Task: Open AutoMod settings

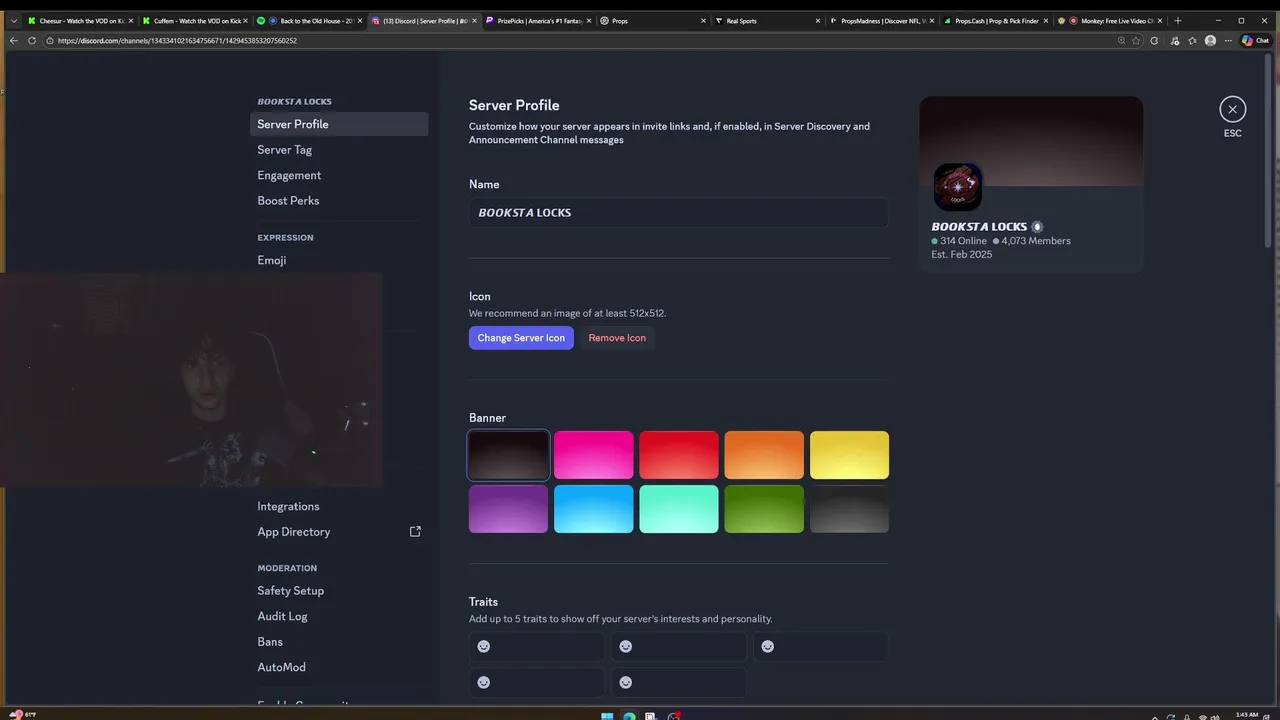Action: [x=339, y=667]
